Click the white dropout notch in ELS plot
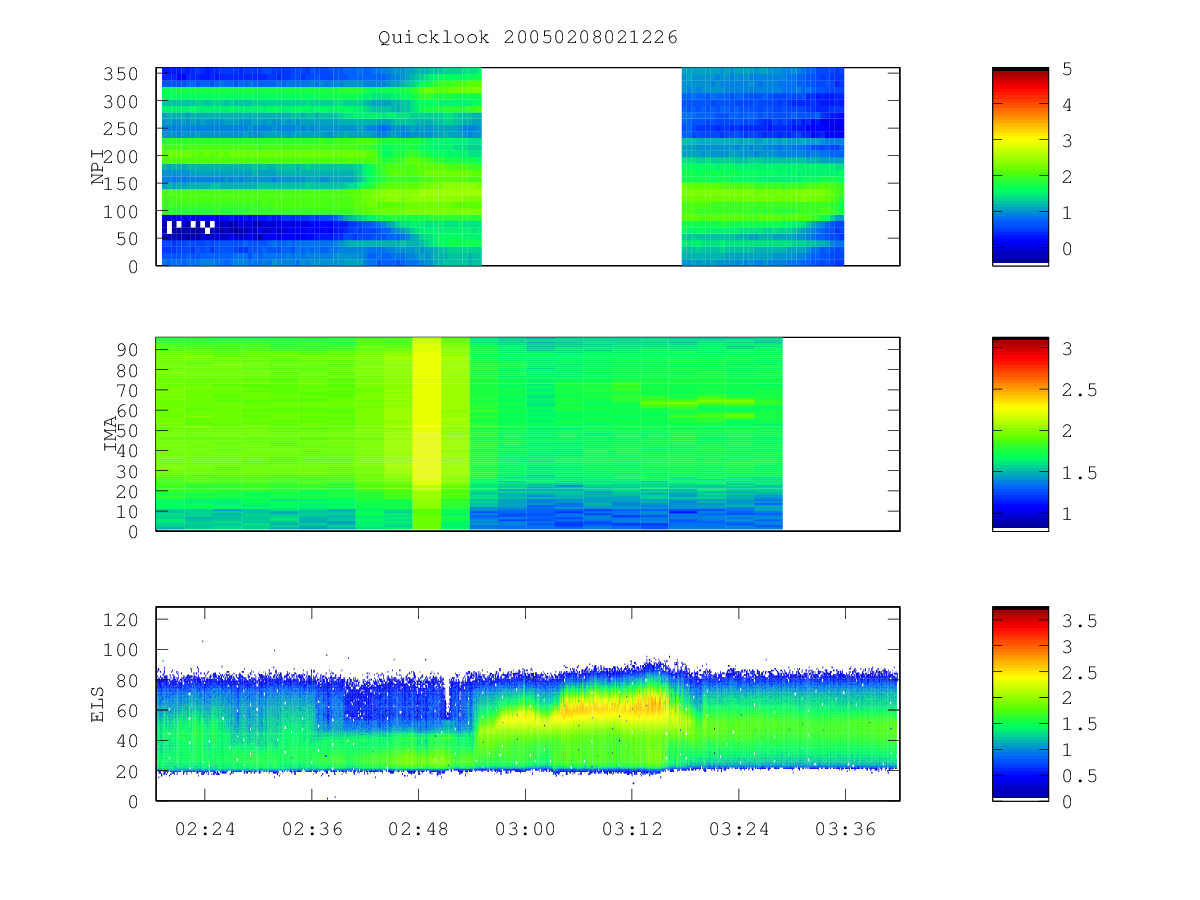The height and width of the screenshot is (900, 1200). [447, 697]
